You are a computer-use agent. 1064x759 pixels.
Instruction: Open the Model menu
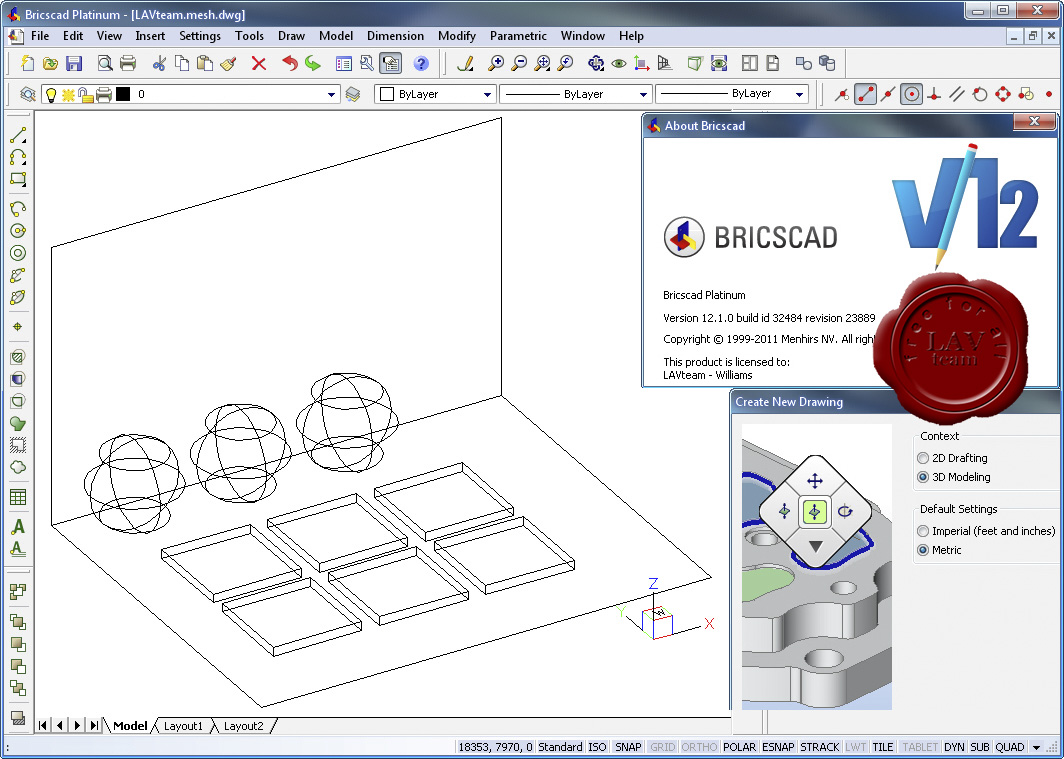(x=336, y=36)
